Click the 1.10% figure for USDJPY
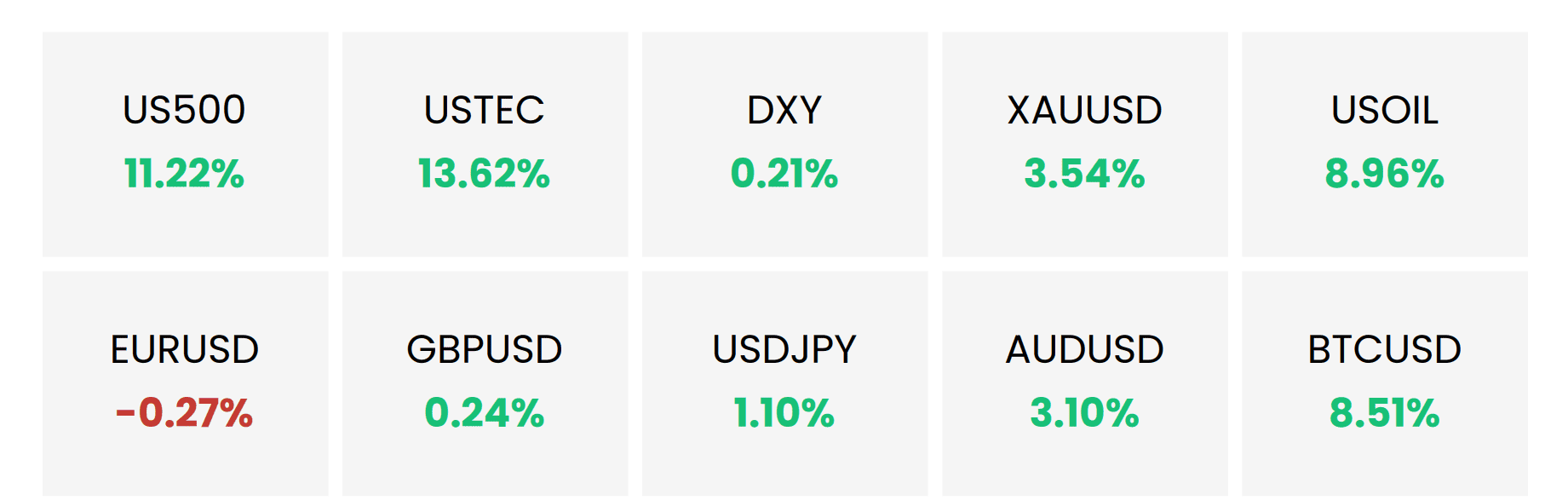The image size is (1568, 500). [x=784, y=413]
